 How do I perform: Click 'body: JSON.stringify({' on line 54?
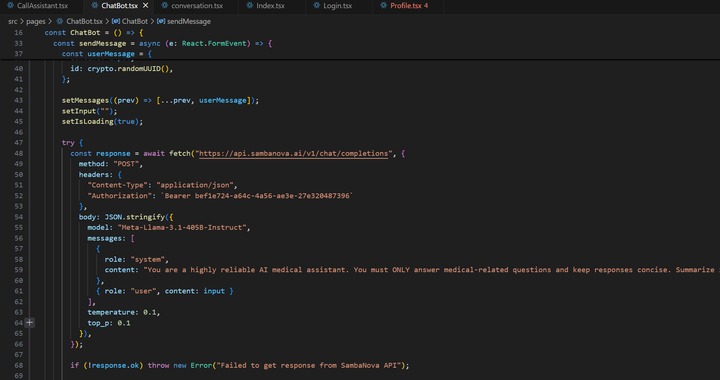point(126,217)
